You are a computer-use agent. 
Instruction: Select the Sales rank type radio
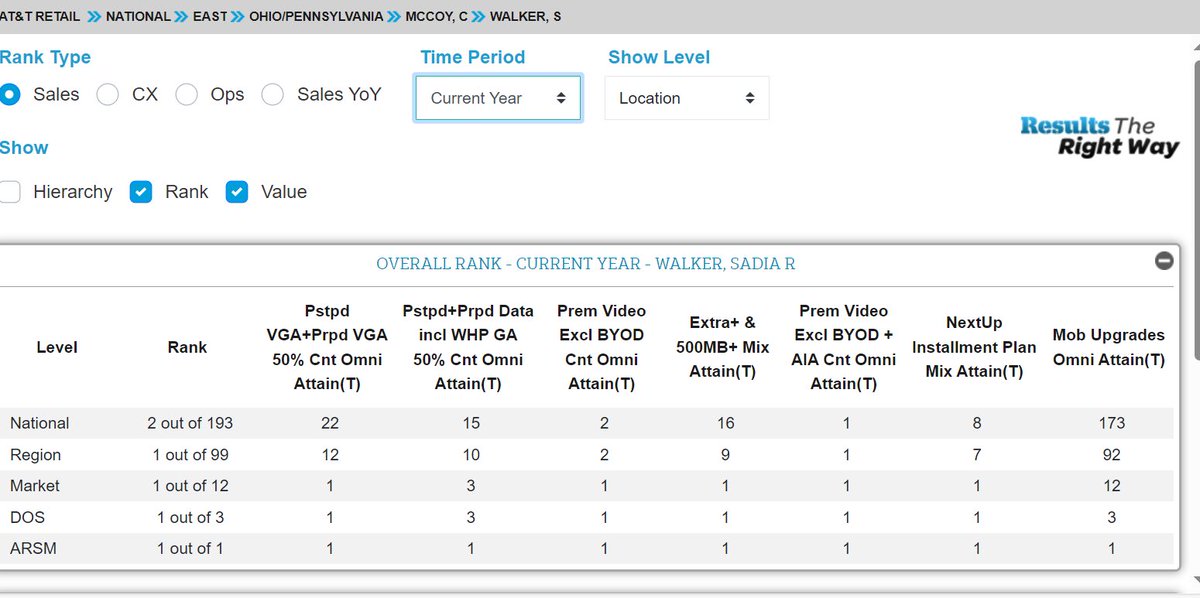point(10,95)
